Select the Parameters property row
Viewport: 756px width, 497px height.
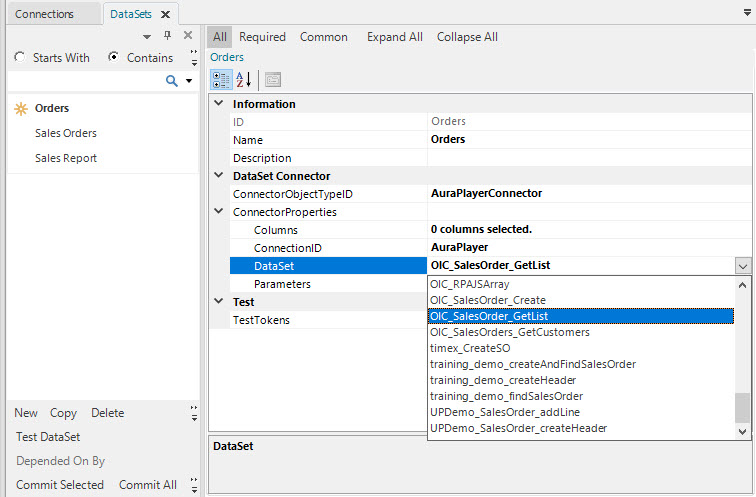(328, 284)
